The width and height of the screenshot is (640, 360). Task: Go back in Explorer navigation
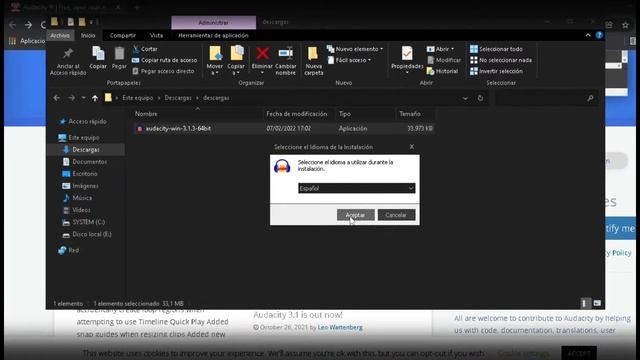click(57, 98)
